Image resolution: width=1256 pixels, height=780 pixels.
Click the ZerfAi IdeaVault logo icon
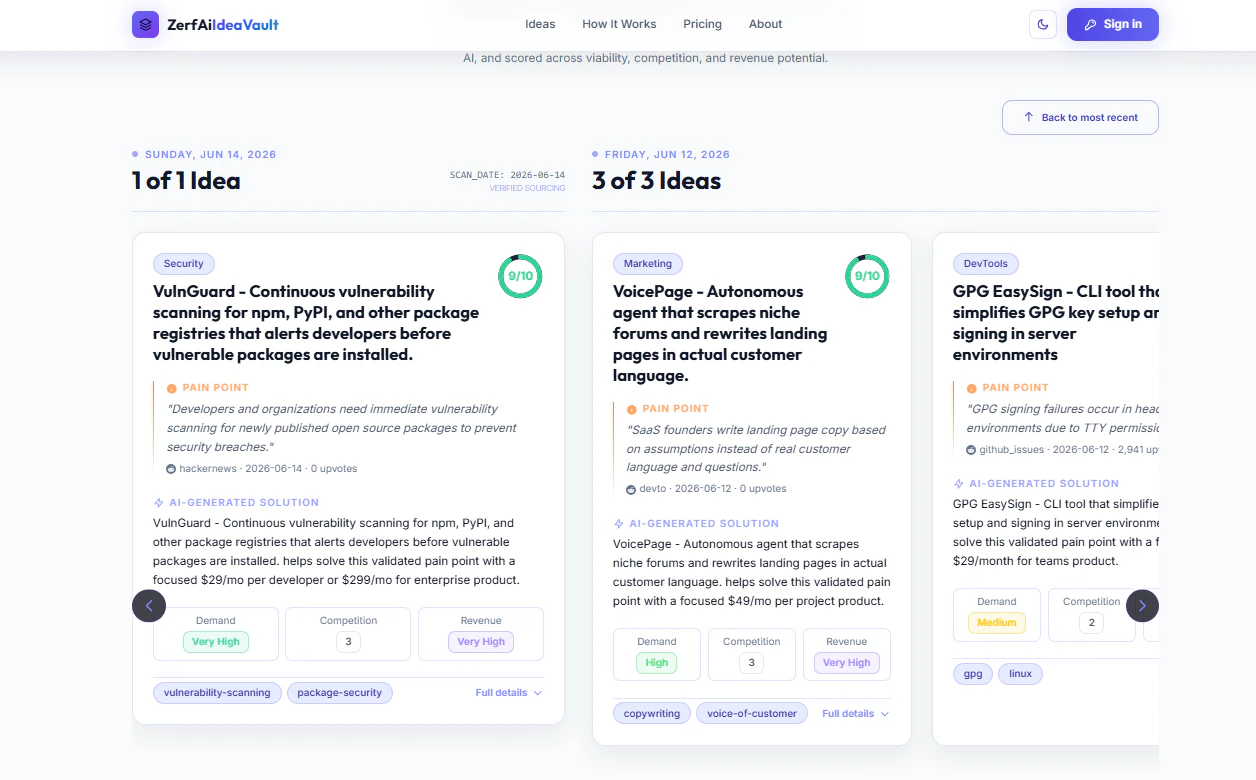(x=146, y=24)
